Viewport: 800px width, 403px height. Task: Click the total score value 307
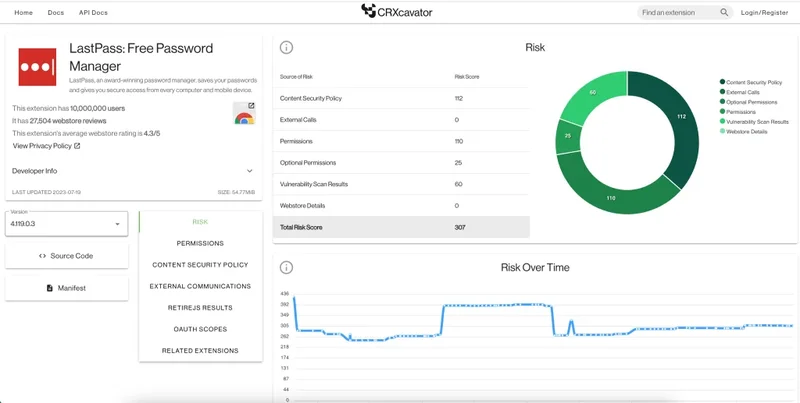[460, 227]
